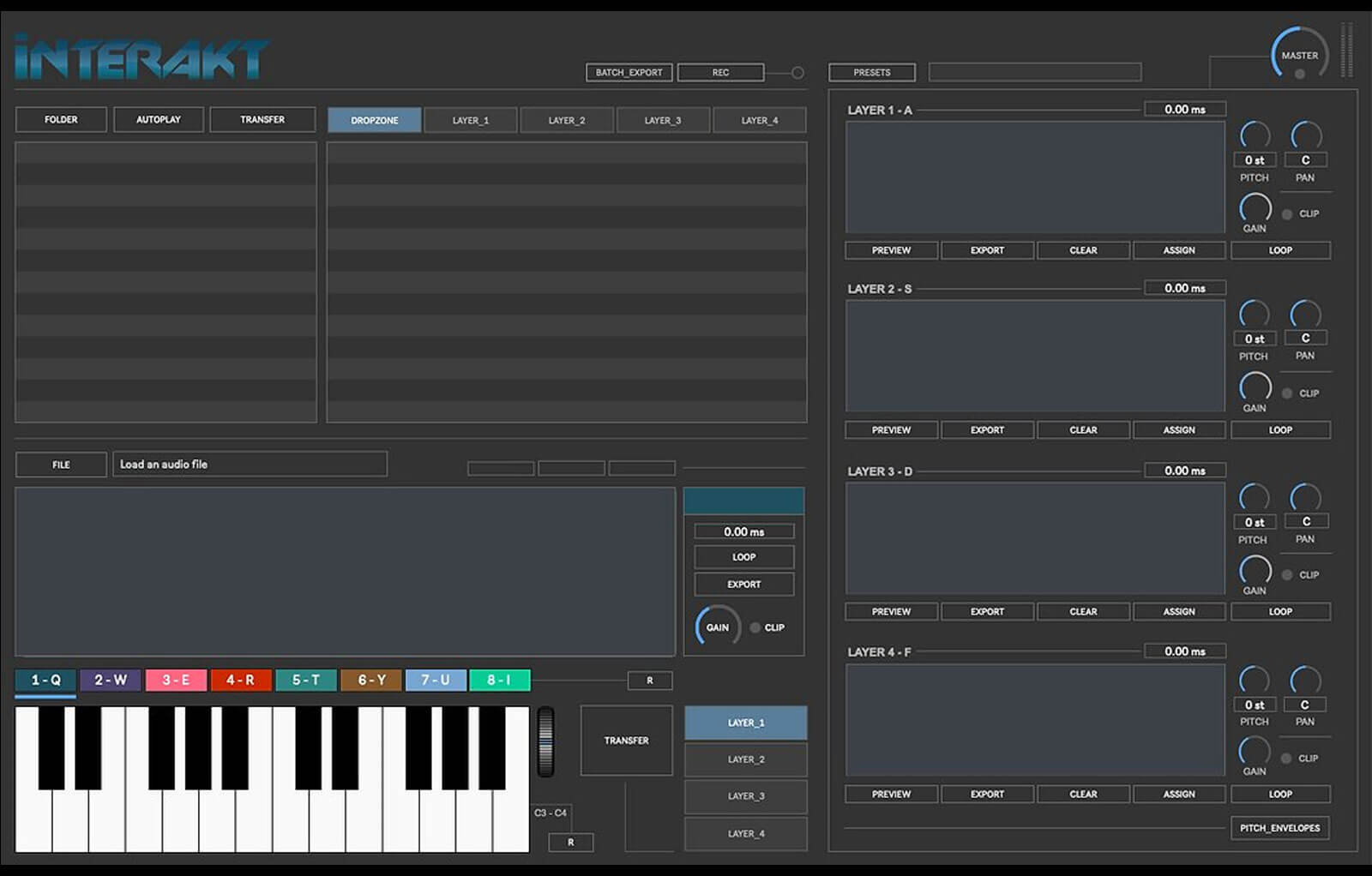Turn the Layer 2 PITCH knob
1372x876 pixels.
click(1255, 315)
